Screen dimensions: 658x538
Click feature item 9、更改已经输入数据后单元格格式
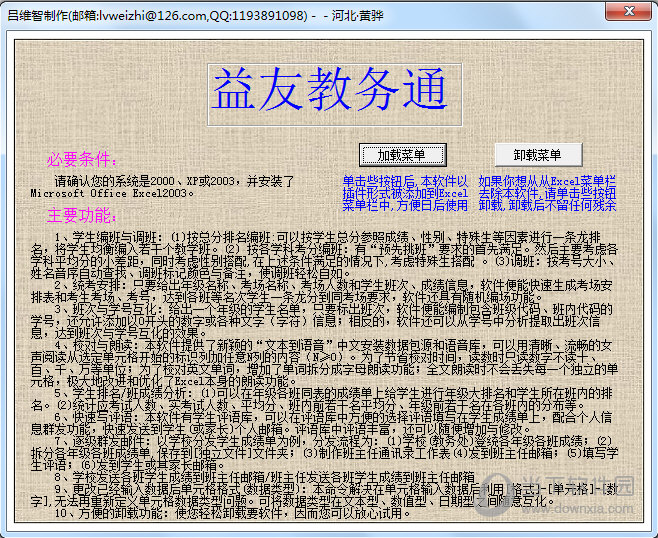[x=324, y=495]
